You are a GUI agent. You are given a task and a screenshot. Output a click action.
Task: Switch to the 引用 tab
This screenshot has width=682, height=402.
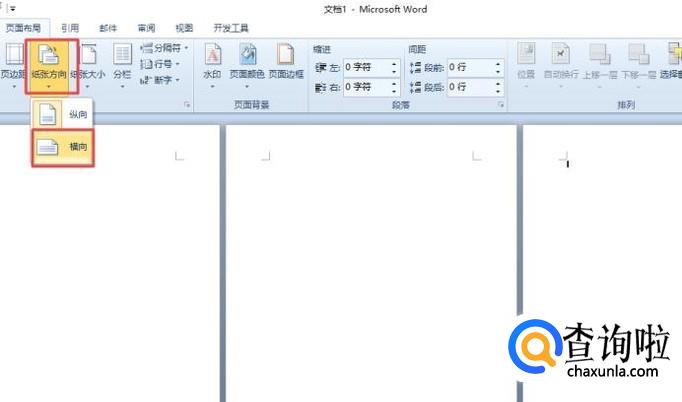[70, 28]
